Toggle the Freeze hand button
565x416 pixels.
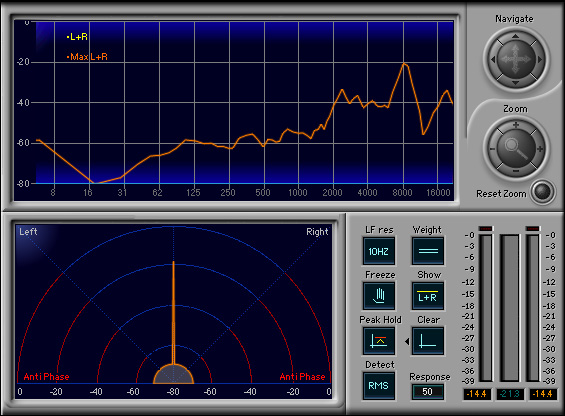point(379,296)
